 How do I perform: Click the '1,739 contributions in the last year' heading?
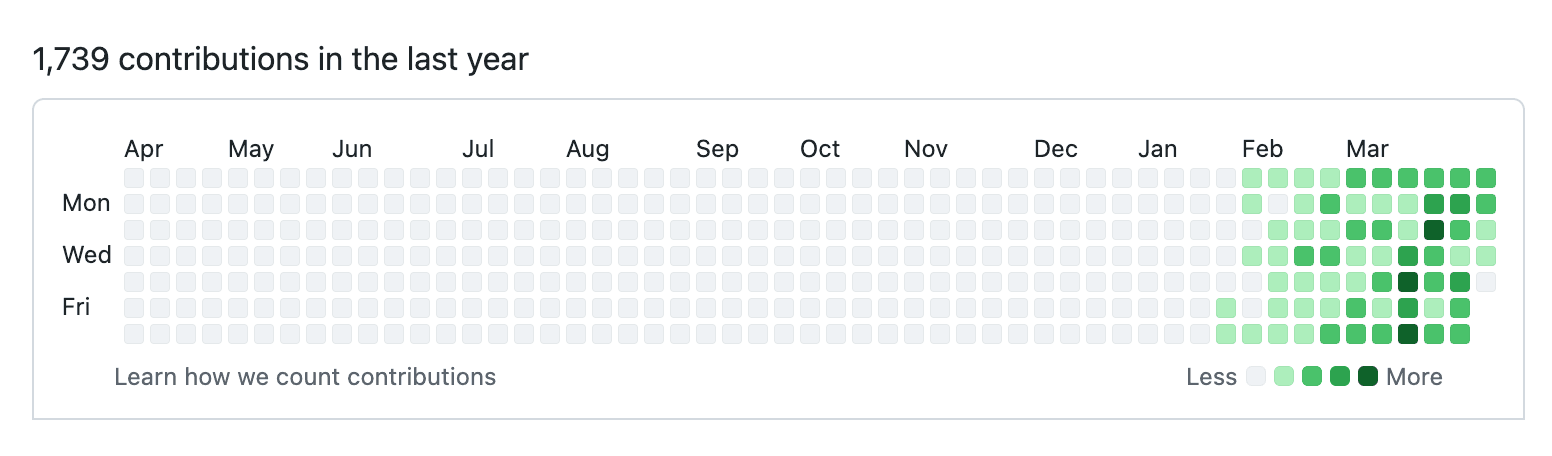280,60
